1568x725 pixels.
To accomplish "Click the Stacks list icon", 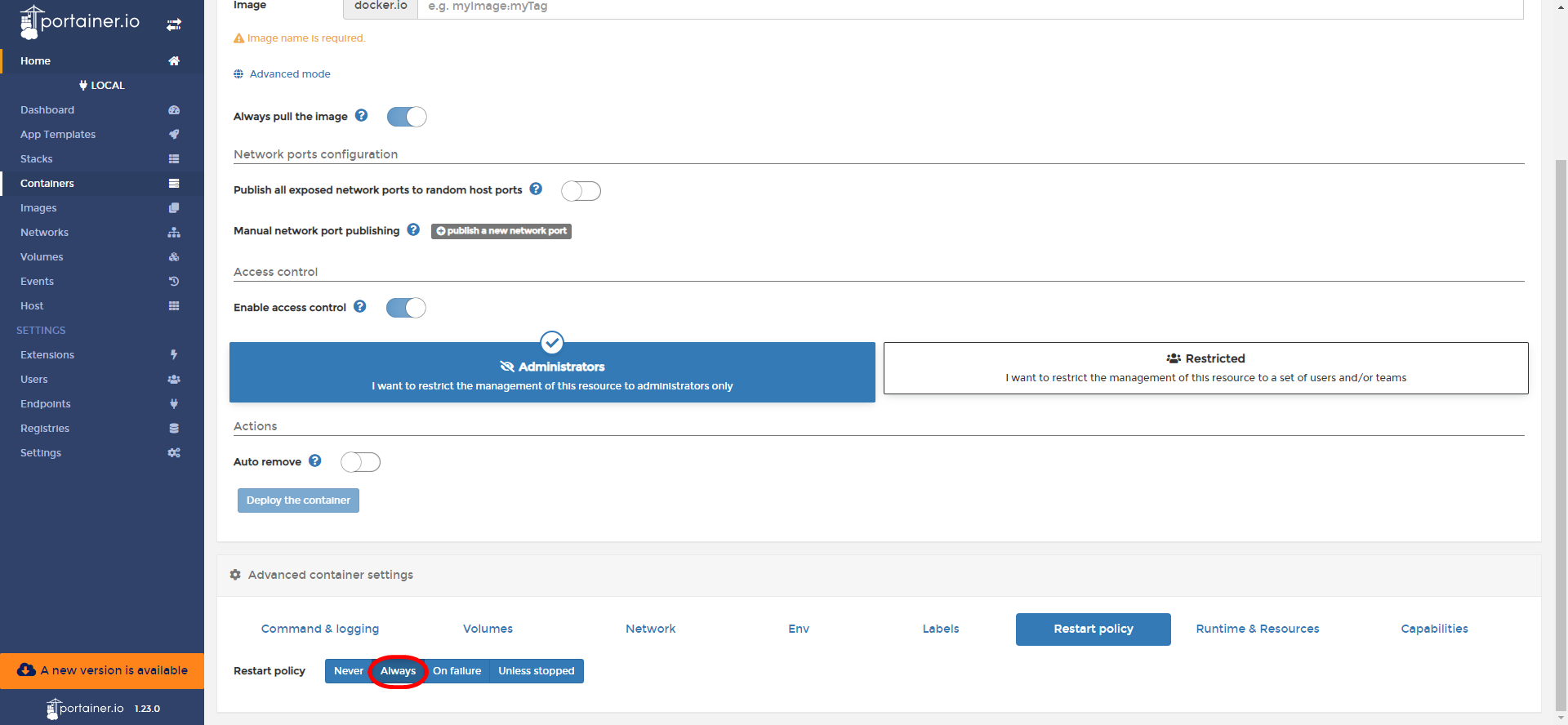I will click(174, 158).
